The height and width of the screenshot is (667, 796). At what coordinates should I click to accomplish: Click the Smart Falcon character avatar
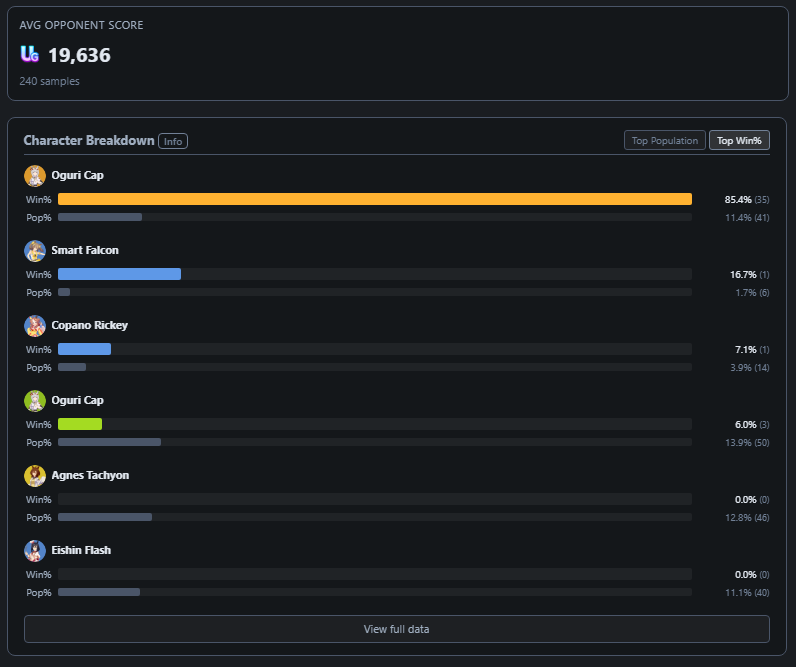[x=35, y=251]
